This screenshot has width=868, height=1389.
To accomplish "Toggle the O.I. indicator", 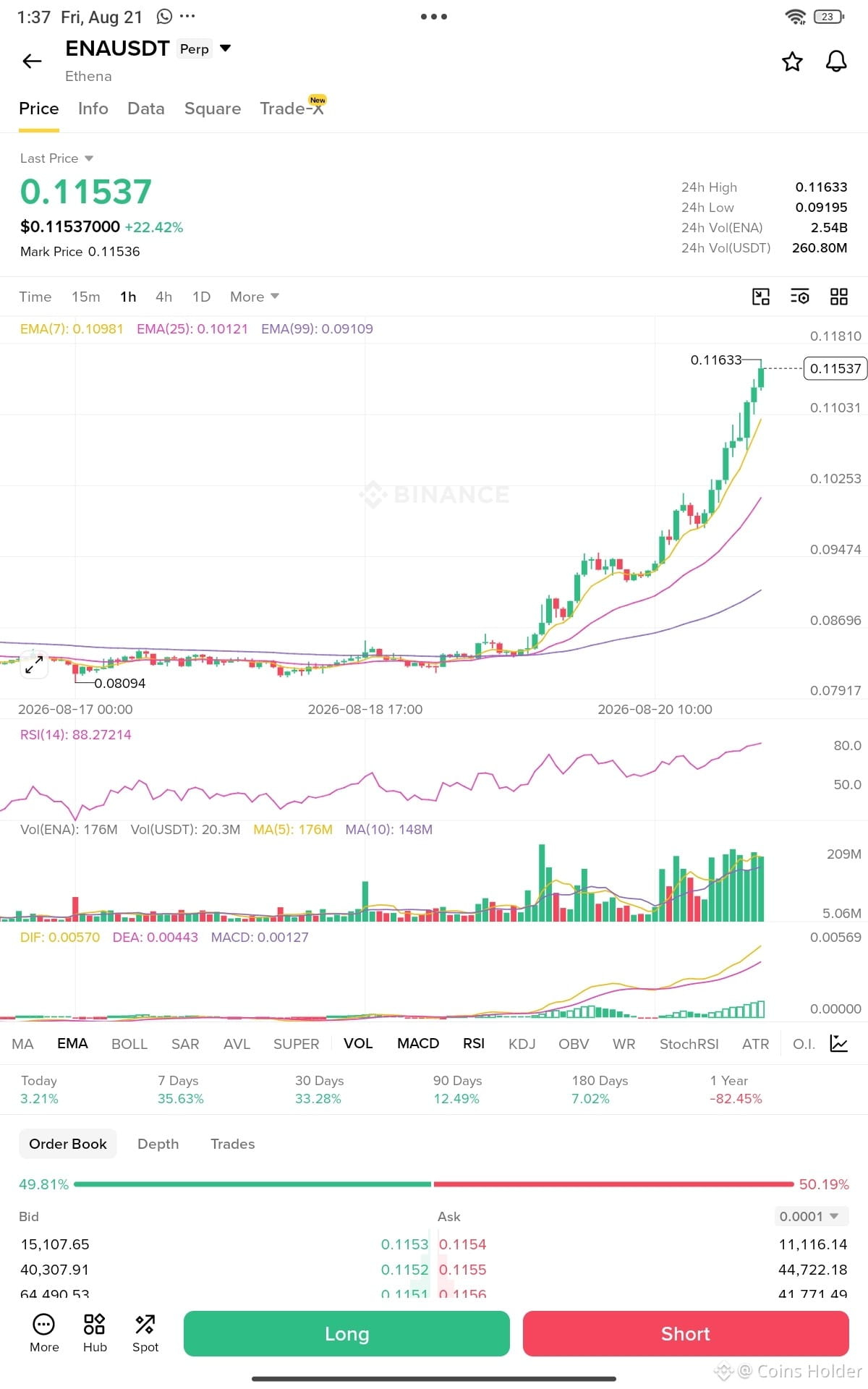I will click(804, 1044).
